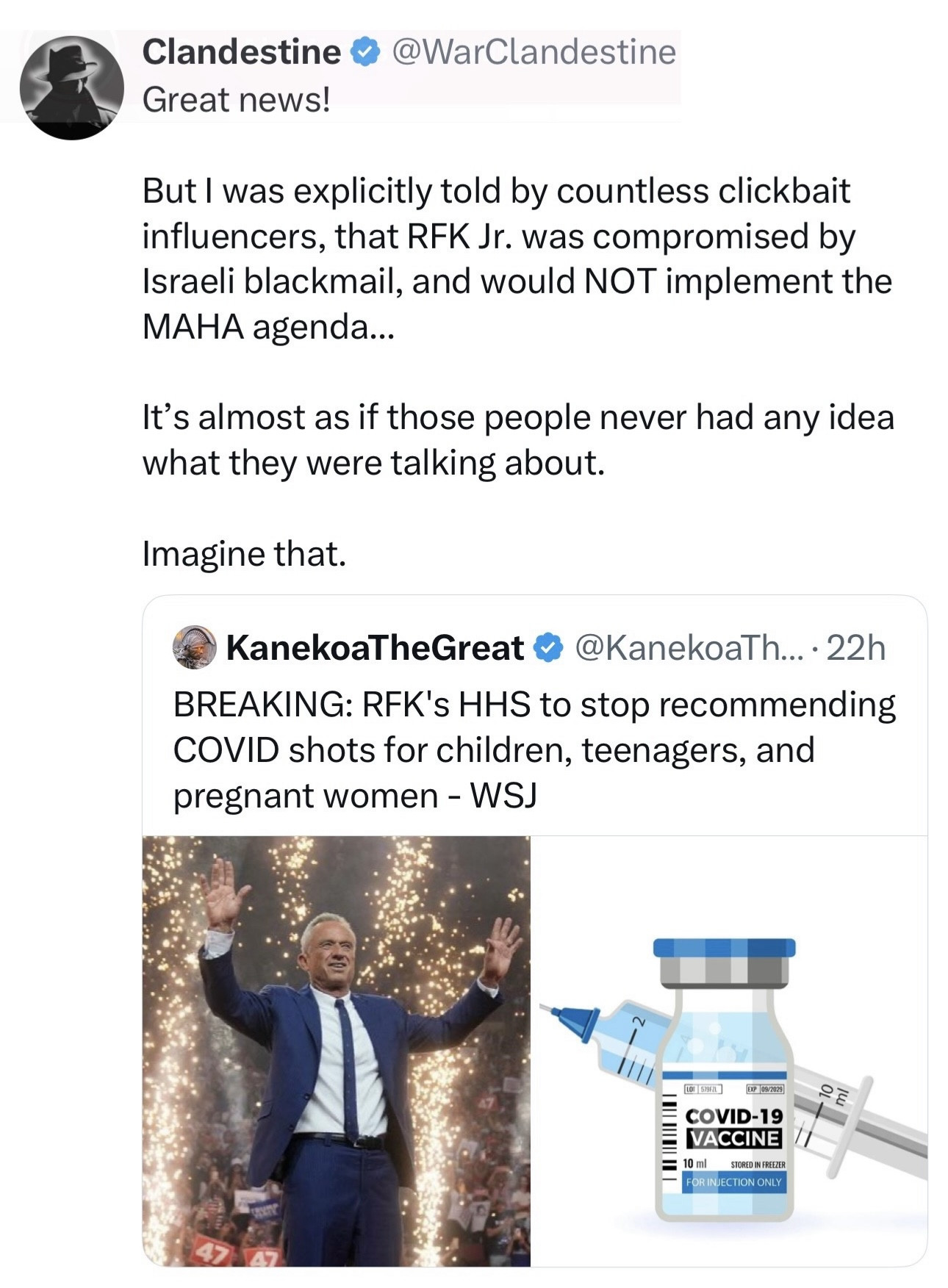This screenshot has width=948, height=1288.
Task: View photo of man in blue suit
Action: [x=336, y=1051]
